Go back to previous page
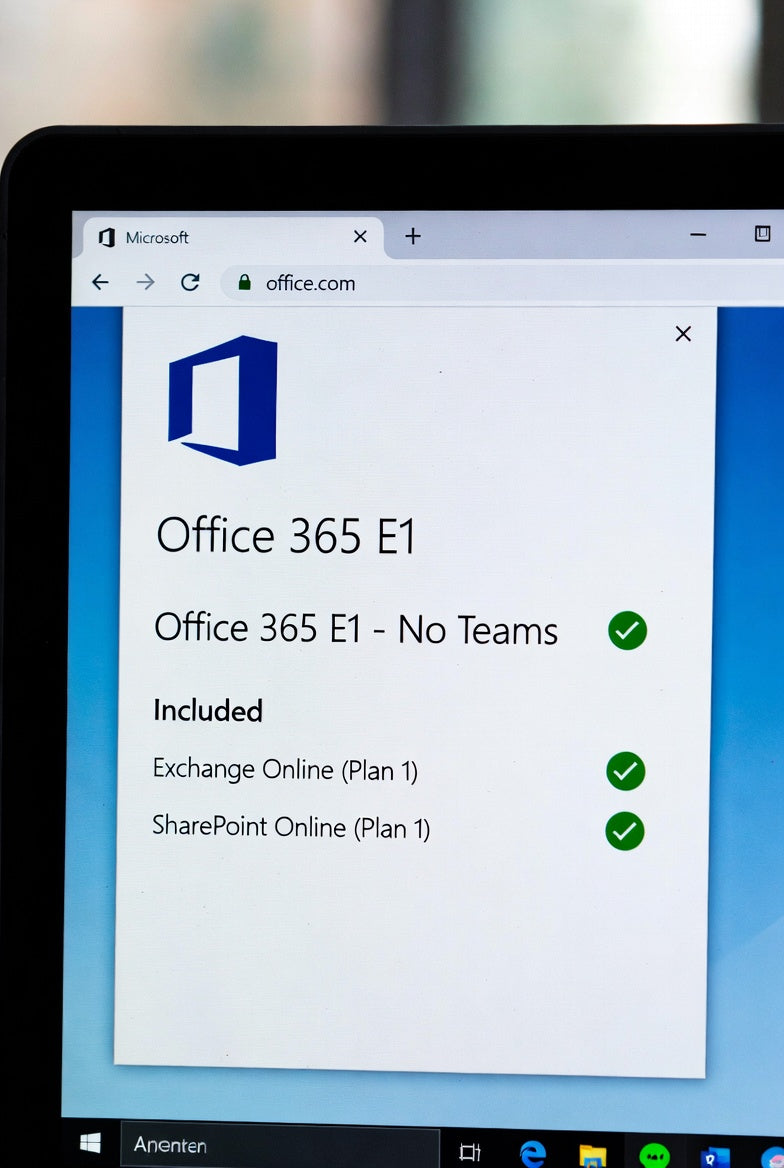The image size is (784, 1168). point(100,282)
